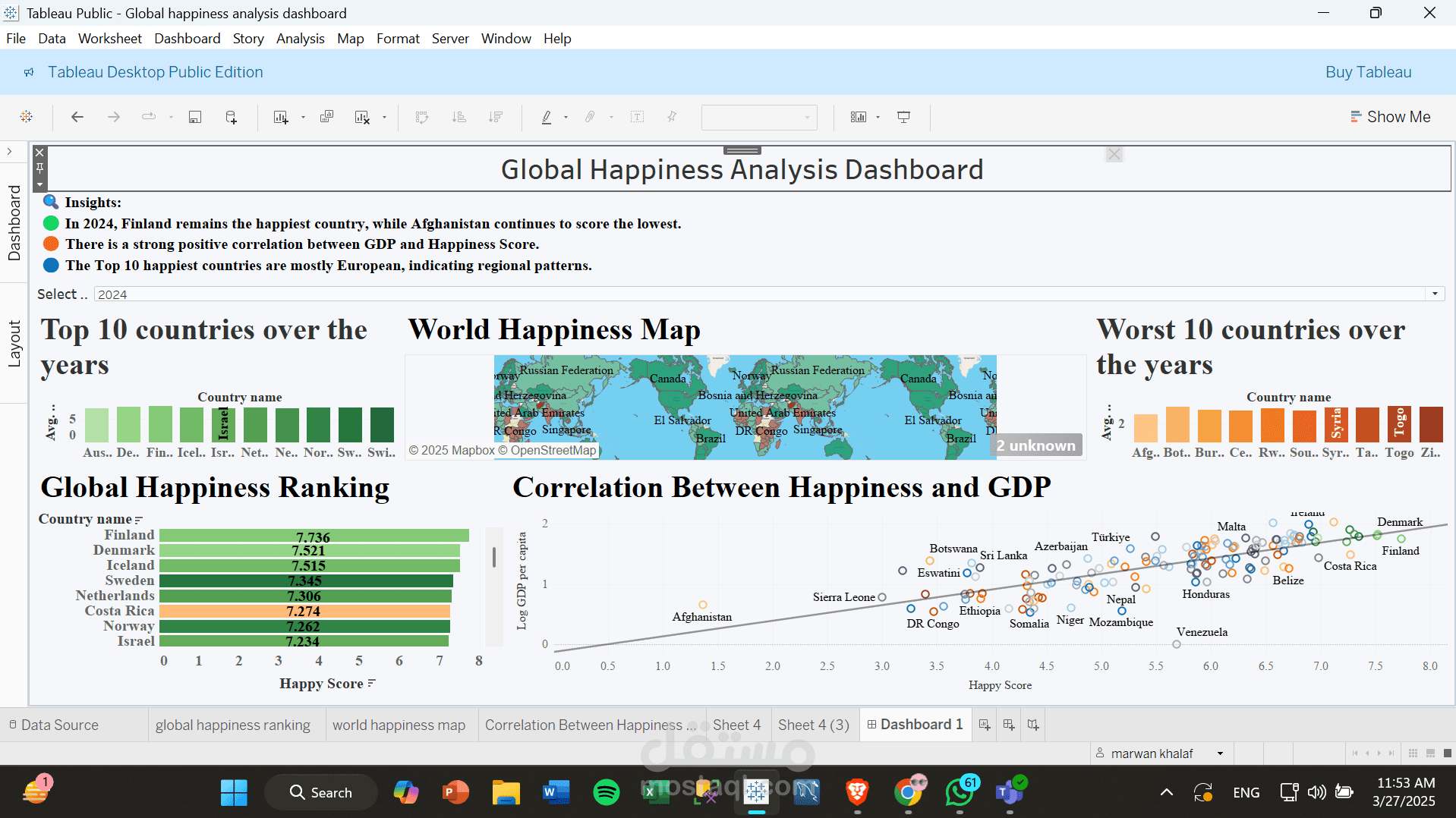
Task: Click the orange Costa Rica ranking bar
Action: click(304, 611)
